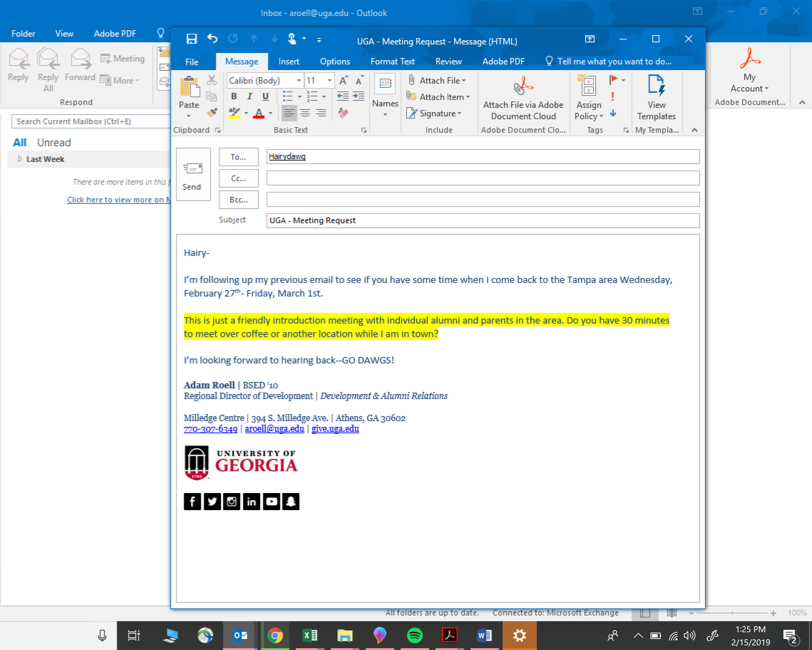Click the Cc... button

click(238, 178)
